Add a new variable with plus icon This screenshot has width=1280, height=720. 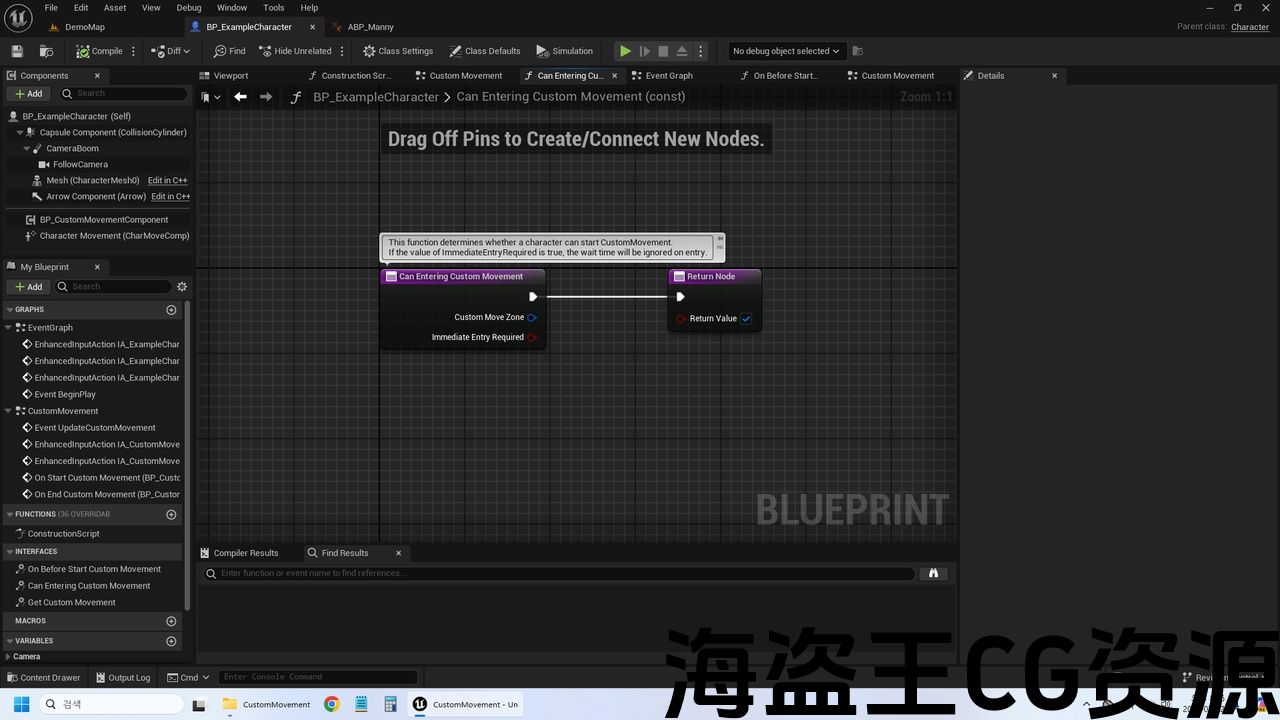(x=171, y=641)
